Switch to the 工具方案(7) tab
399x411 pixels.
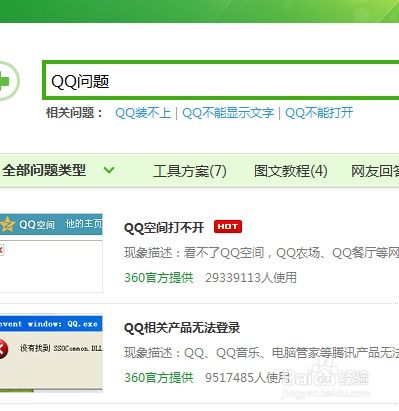click(190, 171)
